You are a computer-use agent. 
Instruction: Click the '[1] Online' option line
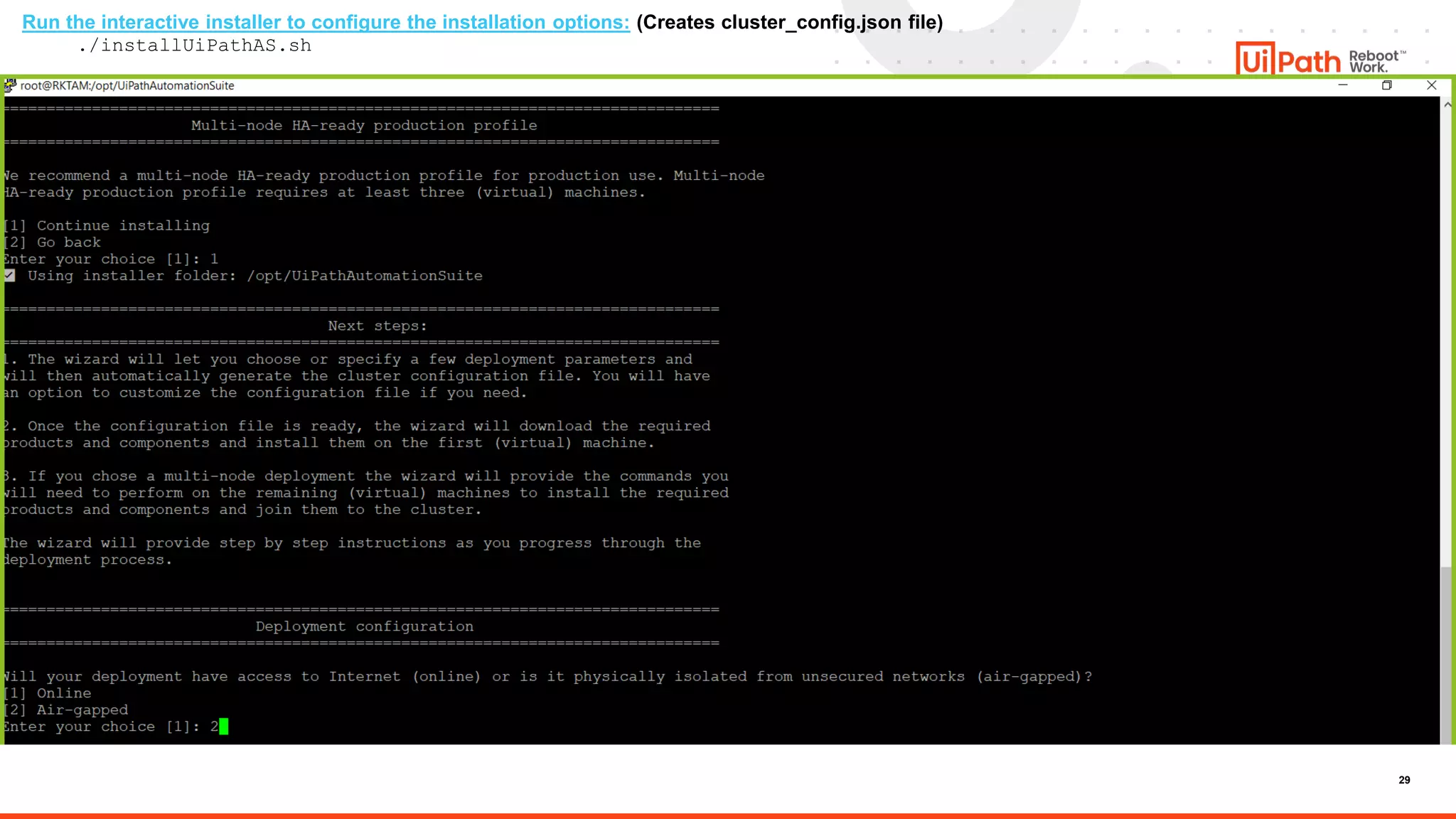(x=48, y=693)
